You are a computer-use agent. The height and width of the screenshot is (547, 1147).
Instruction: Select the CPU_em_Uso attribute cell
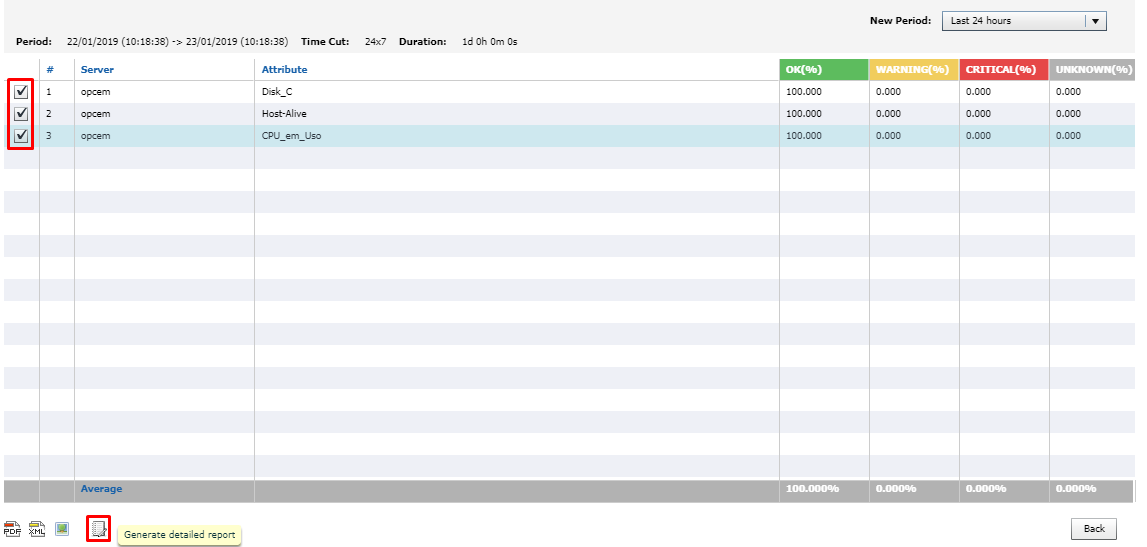click(291, 135)
